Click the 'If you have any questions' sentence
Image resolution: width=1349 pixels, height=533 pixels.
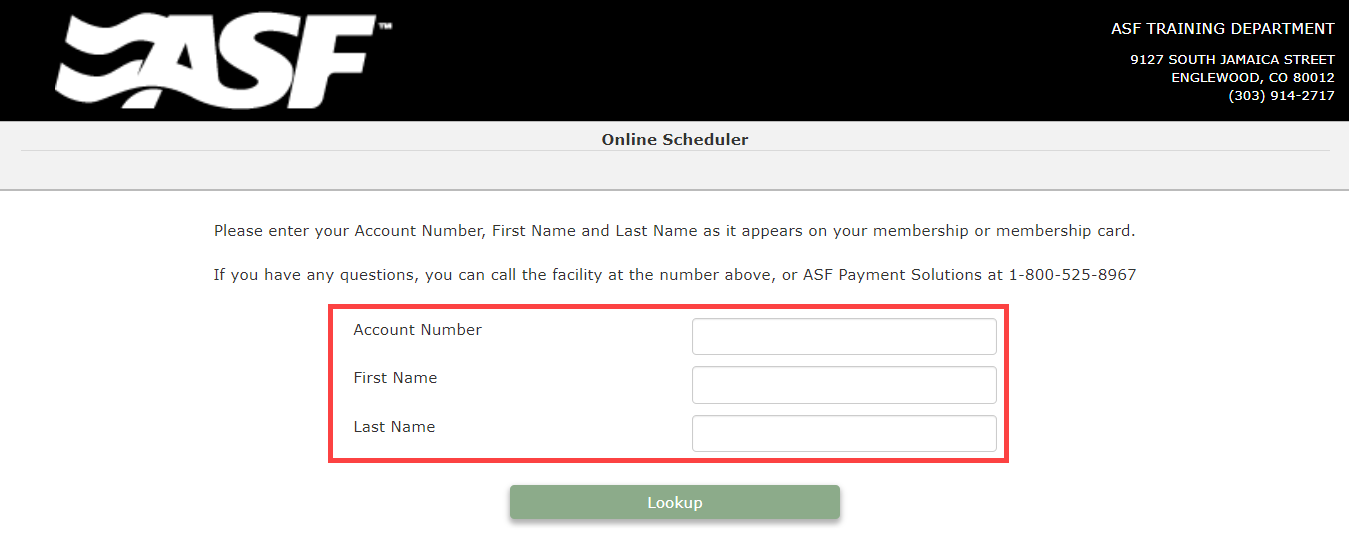tap(675, 275)
